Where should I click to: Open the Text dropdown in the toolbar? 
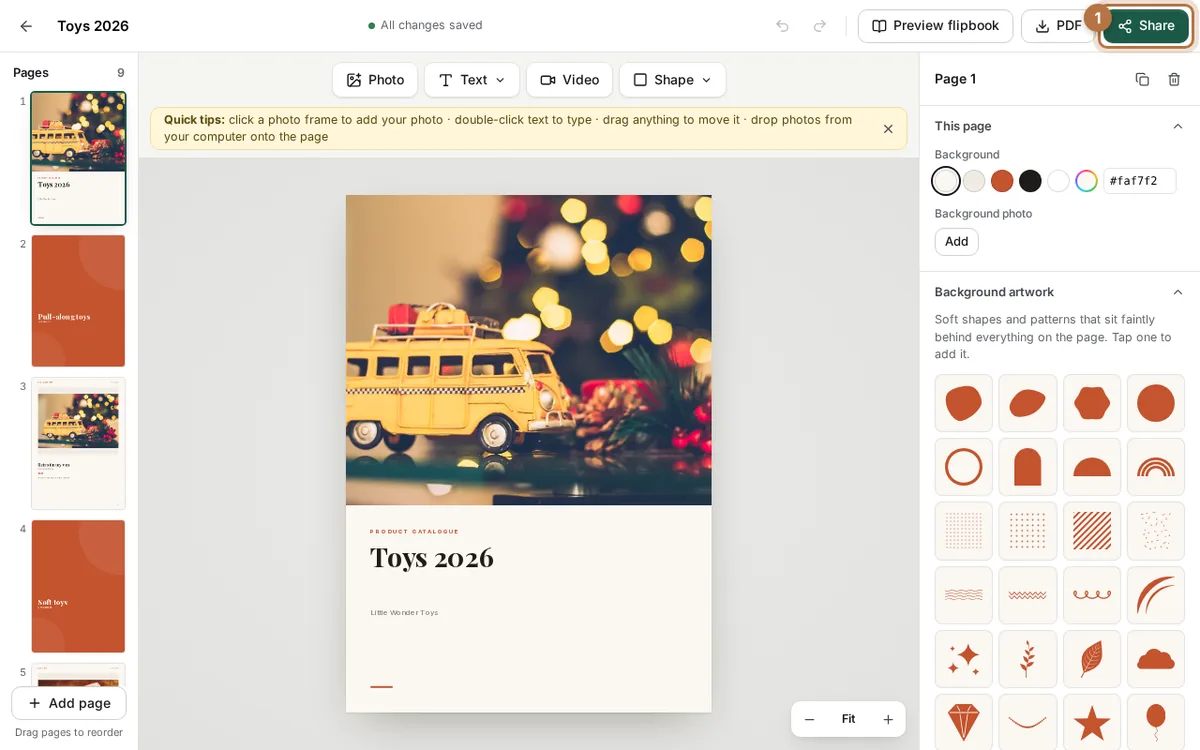tap(472, 80)
